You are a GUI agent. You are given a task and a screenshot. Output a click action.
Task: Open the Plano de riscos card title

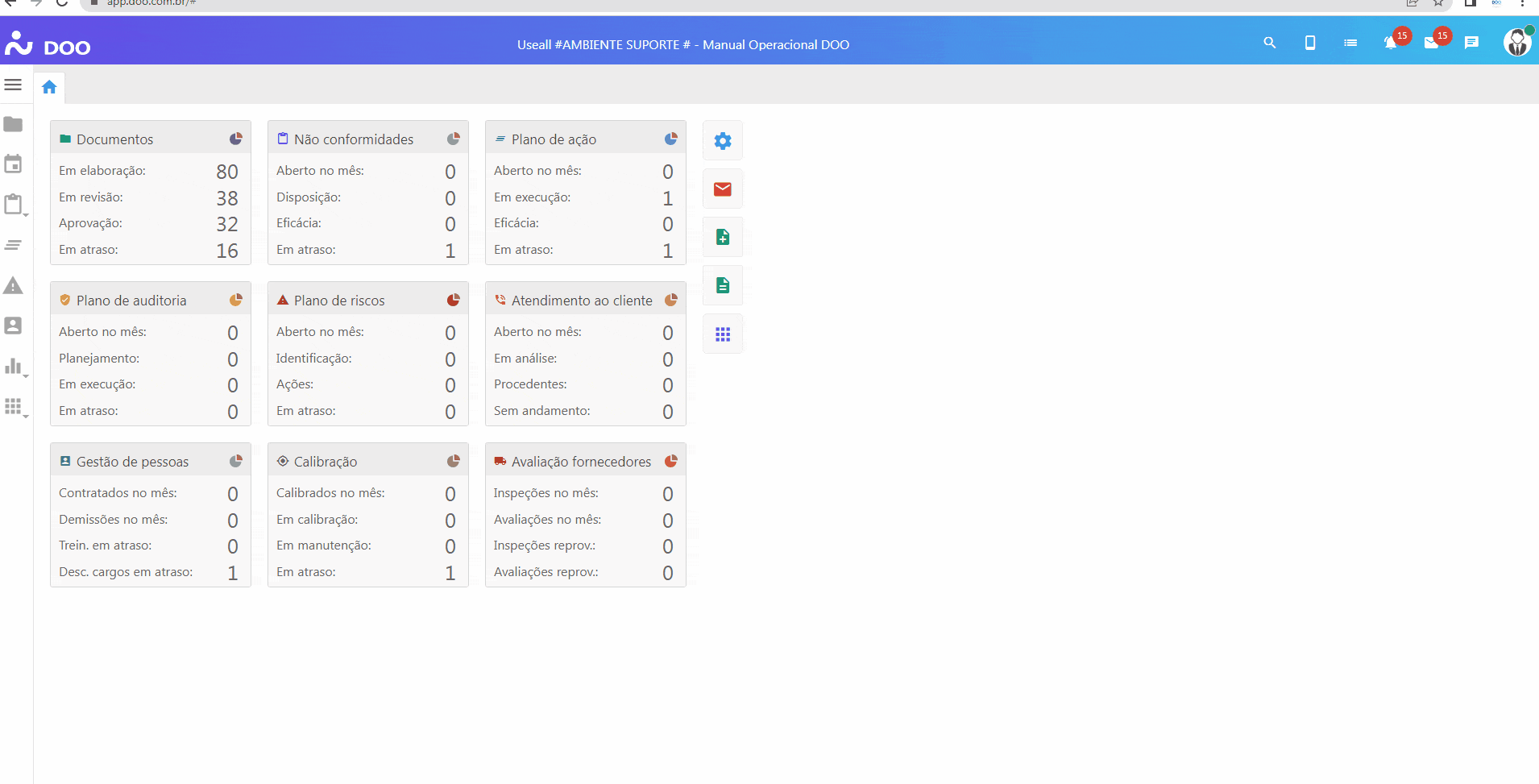coord(339,301)
